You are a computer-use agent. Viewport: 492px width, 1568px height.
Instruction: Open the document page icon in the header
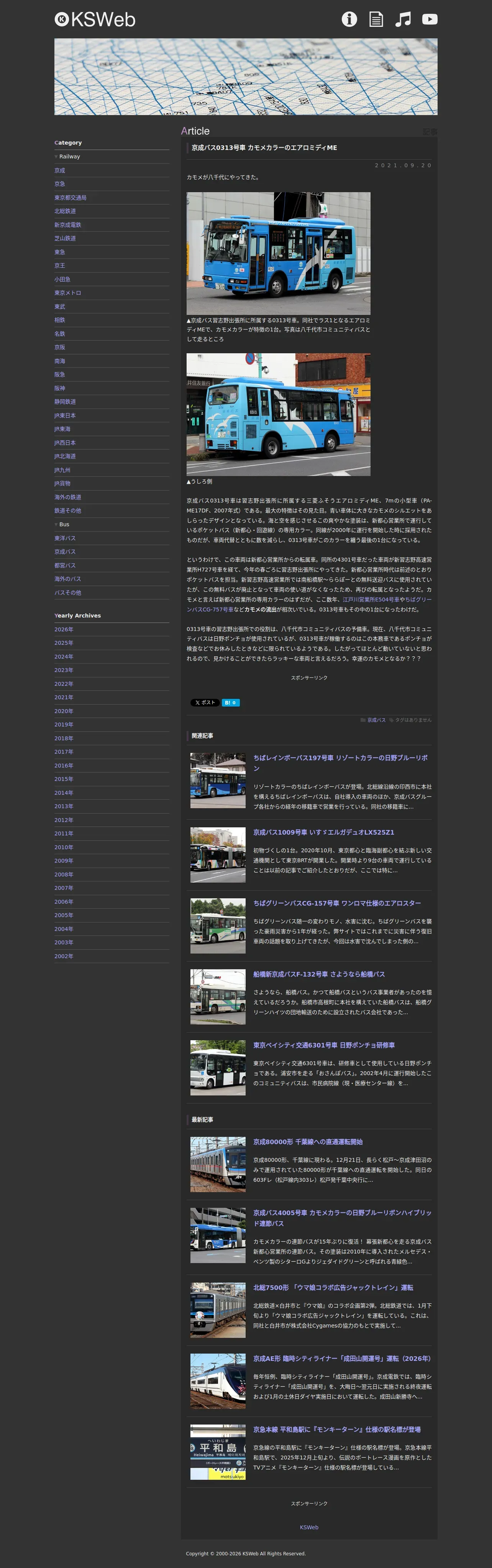click(376, 20)
